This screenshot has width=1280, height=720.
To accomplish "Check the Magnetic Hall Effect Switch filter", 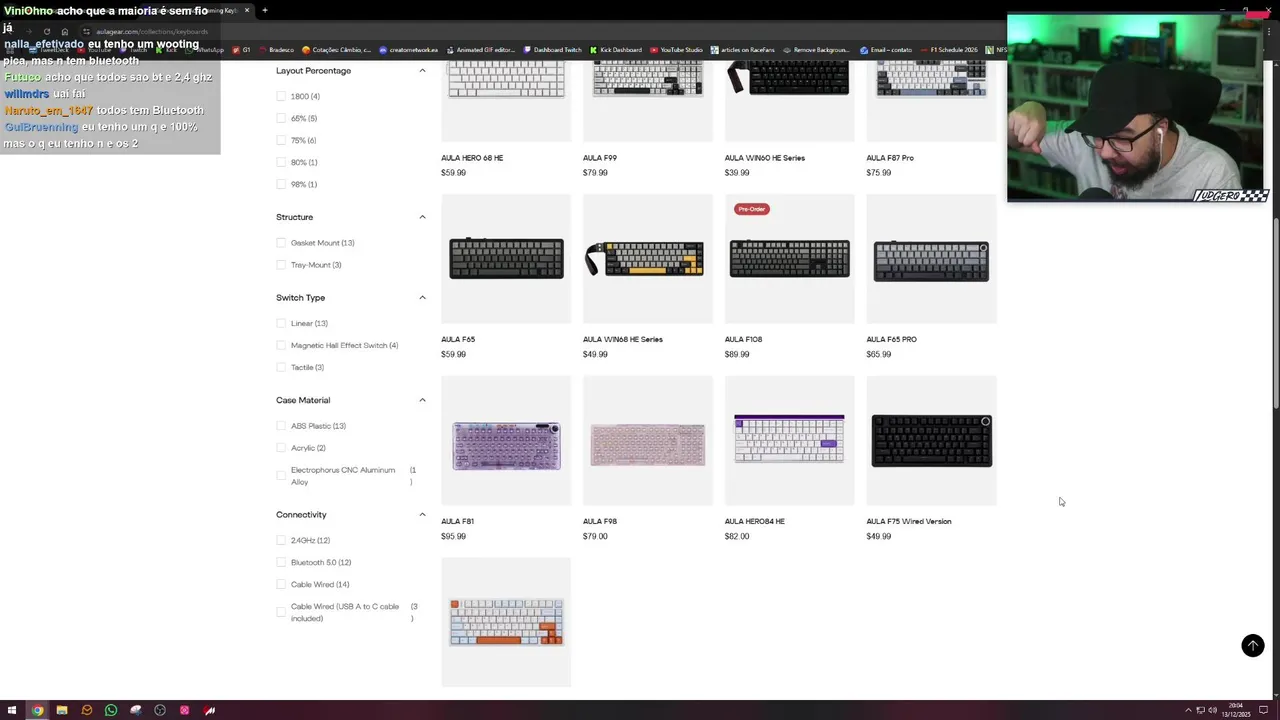I will click(x=281, y=345).
